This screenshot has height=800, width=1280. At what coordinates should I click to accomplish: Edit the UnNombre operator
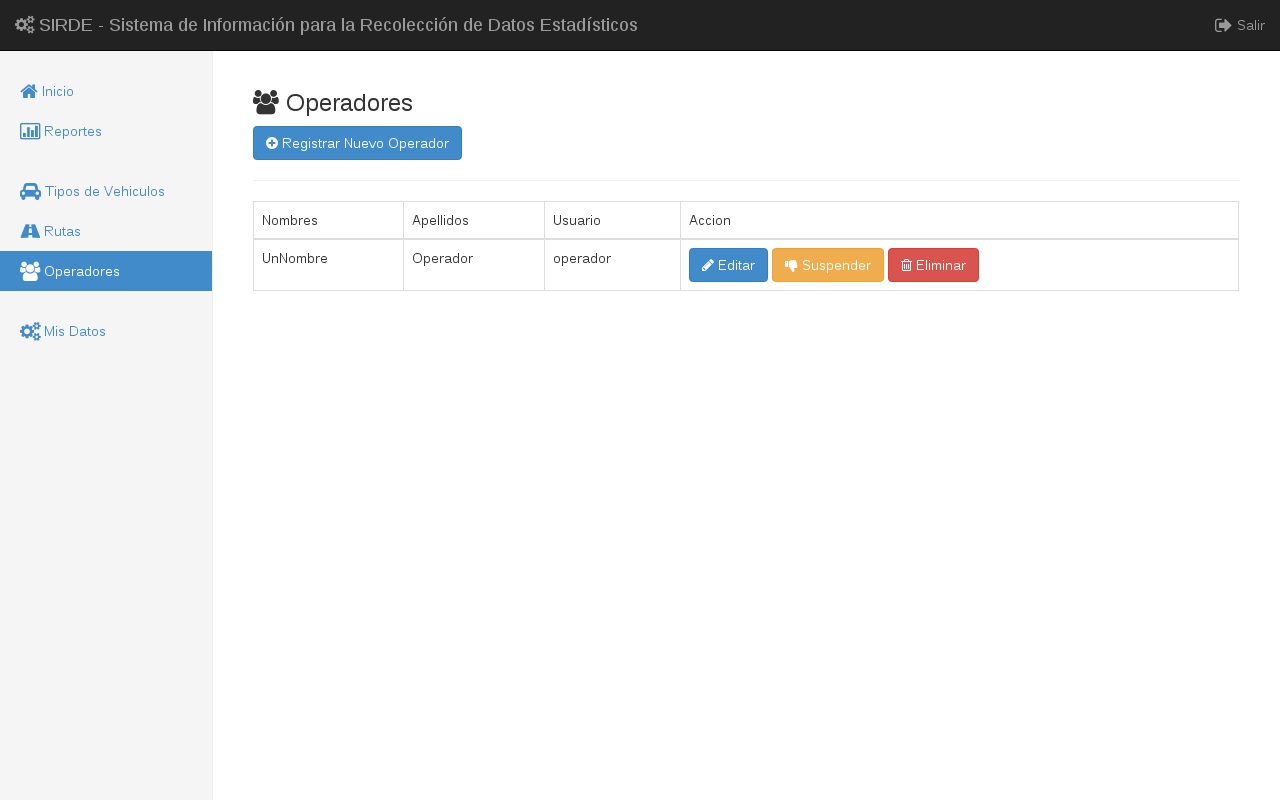pyautogui.click(x=728, y=265)
